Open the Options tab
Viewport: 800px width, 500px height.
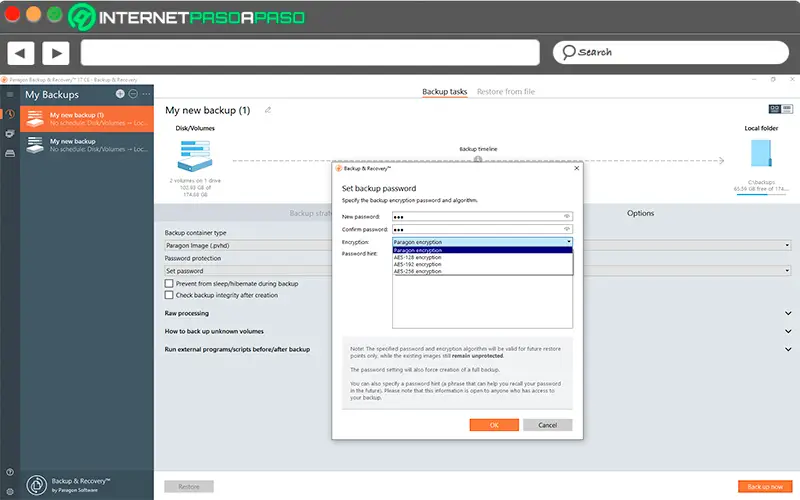[x=640, y=213]
